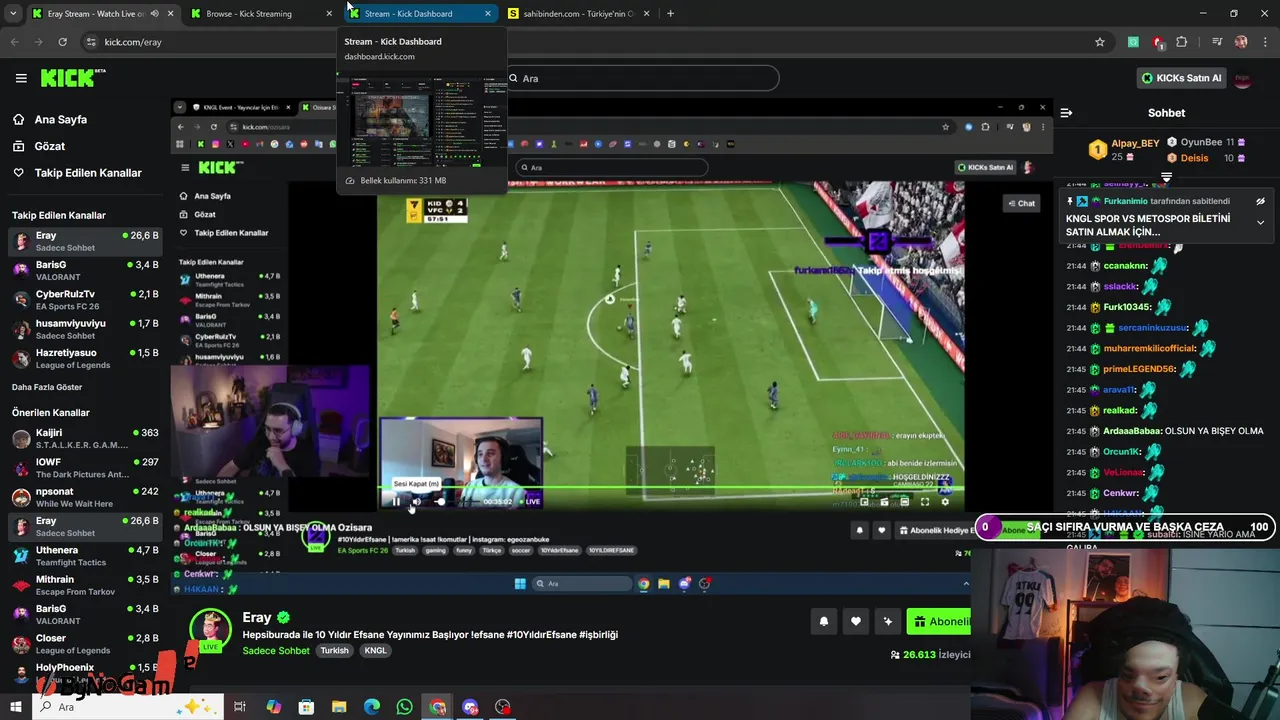Expand the gift leaderboard handle
1280x720 pixels.
(1166, 178)
